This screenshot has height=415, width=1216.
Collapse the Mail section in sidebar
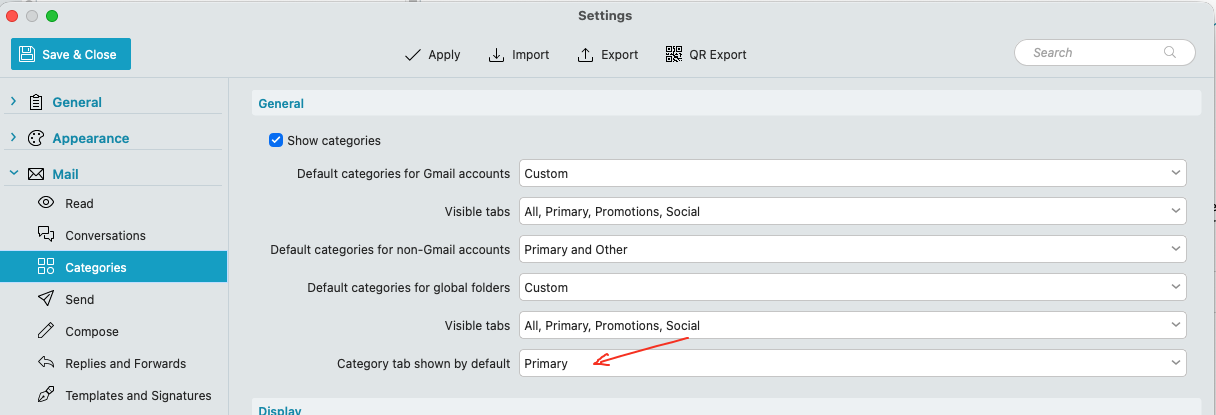(x=13, y=174)
